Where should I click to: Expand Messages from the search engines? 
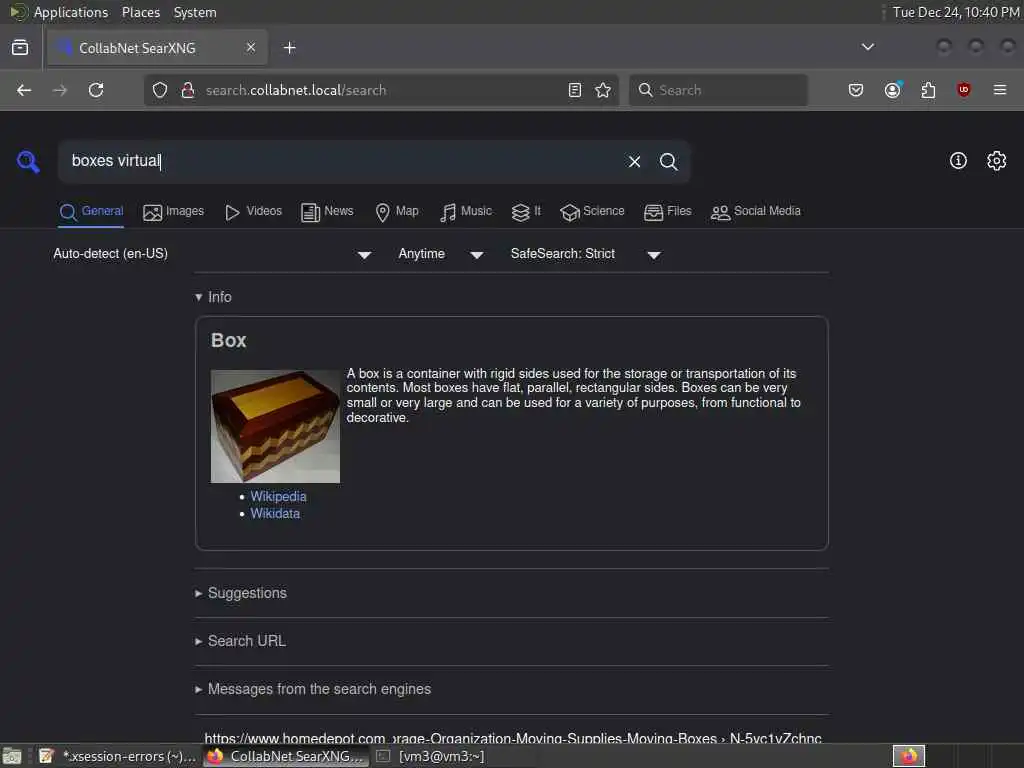313,689
